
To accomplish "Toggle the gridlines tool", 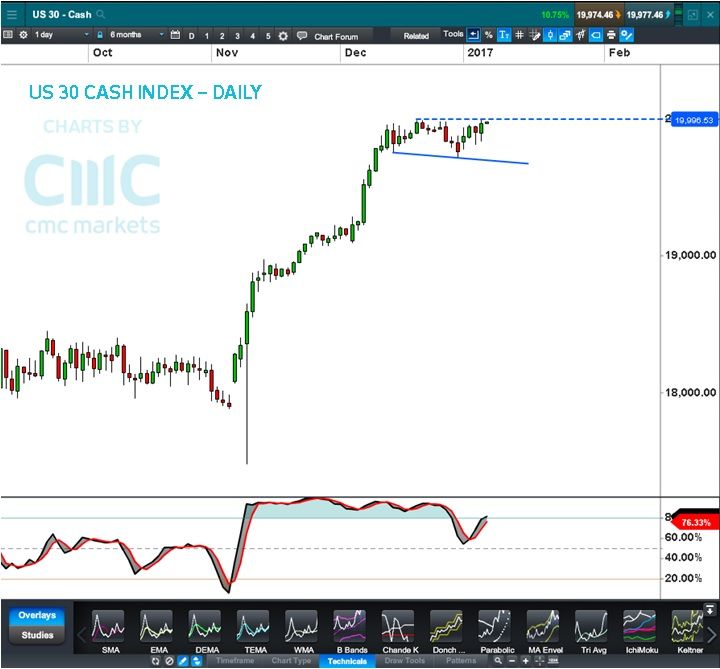I will click(519, 34).
